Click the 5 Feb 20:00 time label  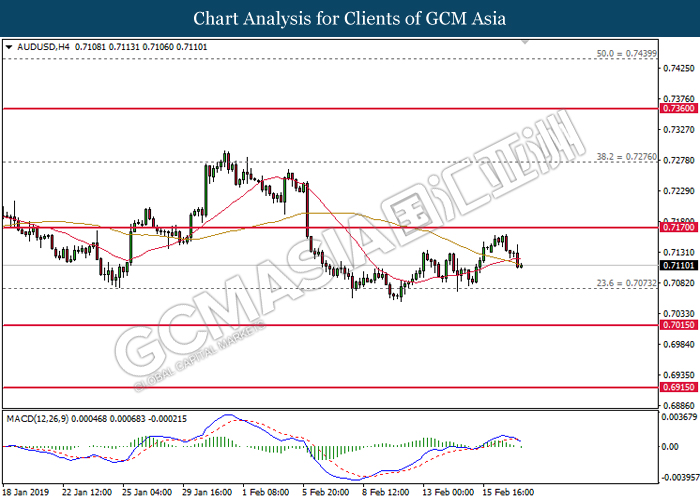(325, 492)
